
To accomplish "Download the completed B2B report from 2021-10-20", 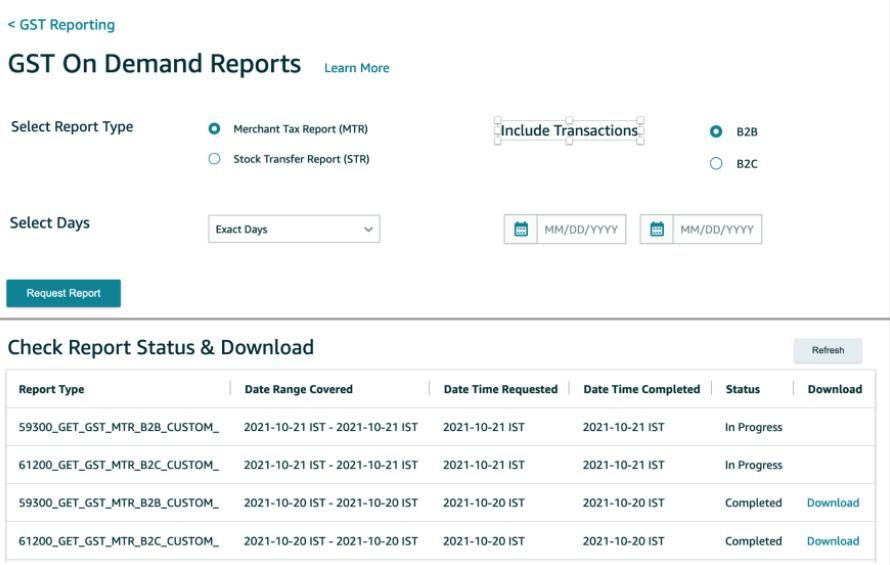I will click(x=833, y=503).
